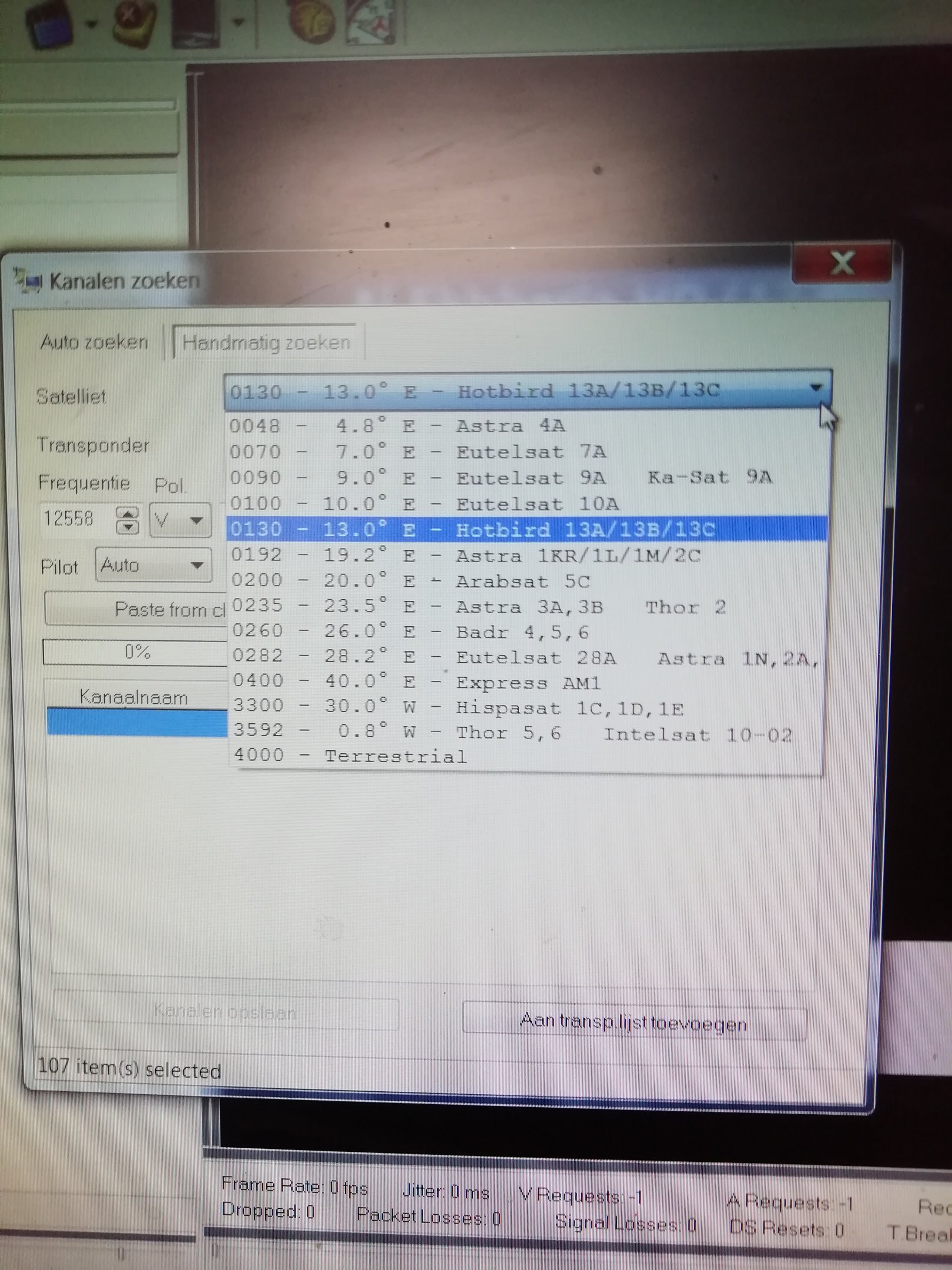Select highlighted 0130 Hotbird 13A/13B/13C entry

(527, 529)
